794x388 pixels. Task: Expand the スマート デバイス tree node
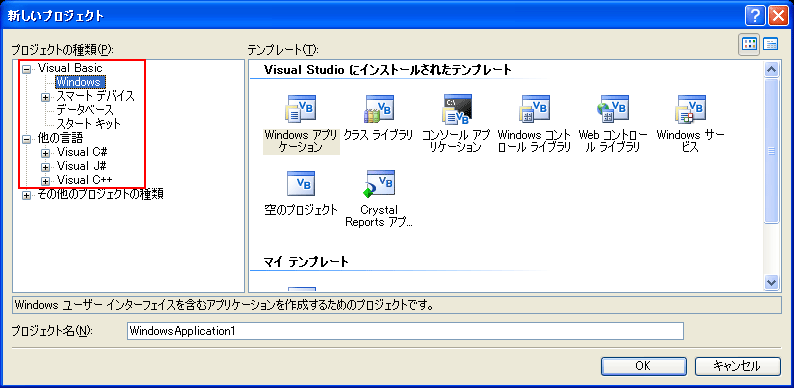[x=46, y=97]
